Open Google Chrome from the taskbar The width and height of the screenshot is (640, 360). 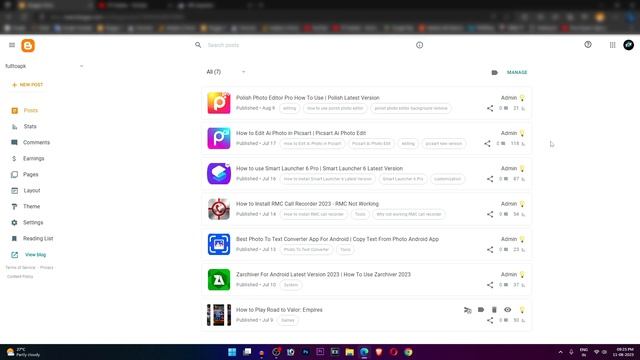(408, 352)
